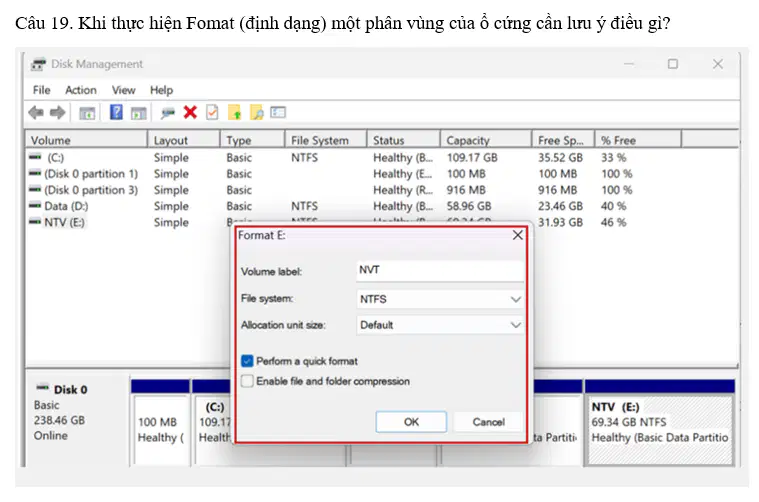Click the Disk Management title bar icon
The height and width of the screenshot is (502, 759).
click(38, 64)
